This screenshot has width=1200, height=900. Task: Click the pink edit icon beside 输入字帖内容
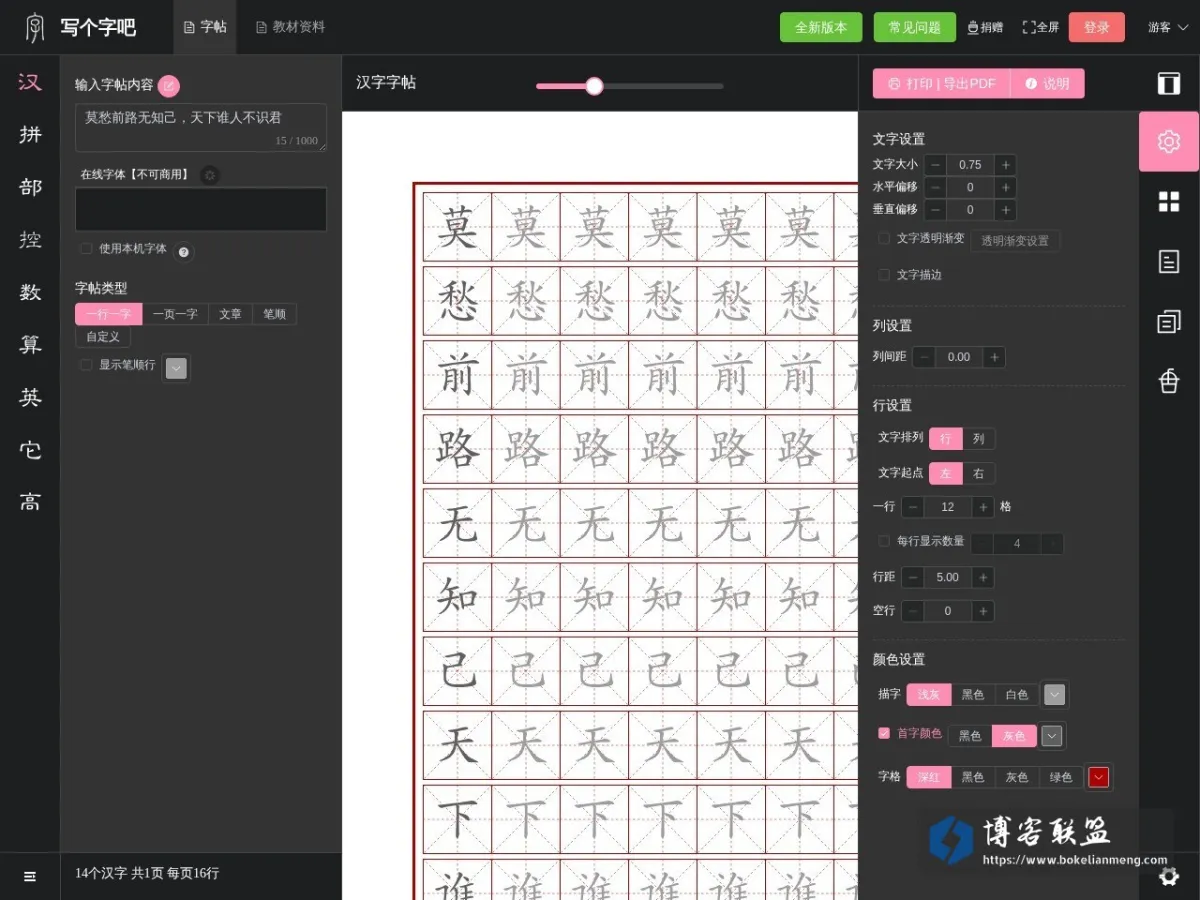pyautogui.click(x=169, y=86)
